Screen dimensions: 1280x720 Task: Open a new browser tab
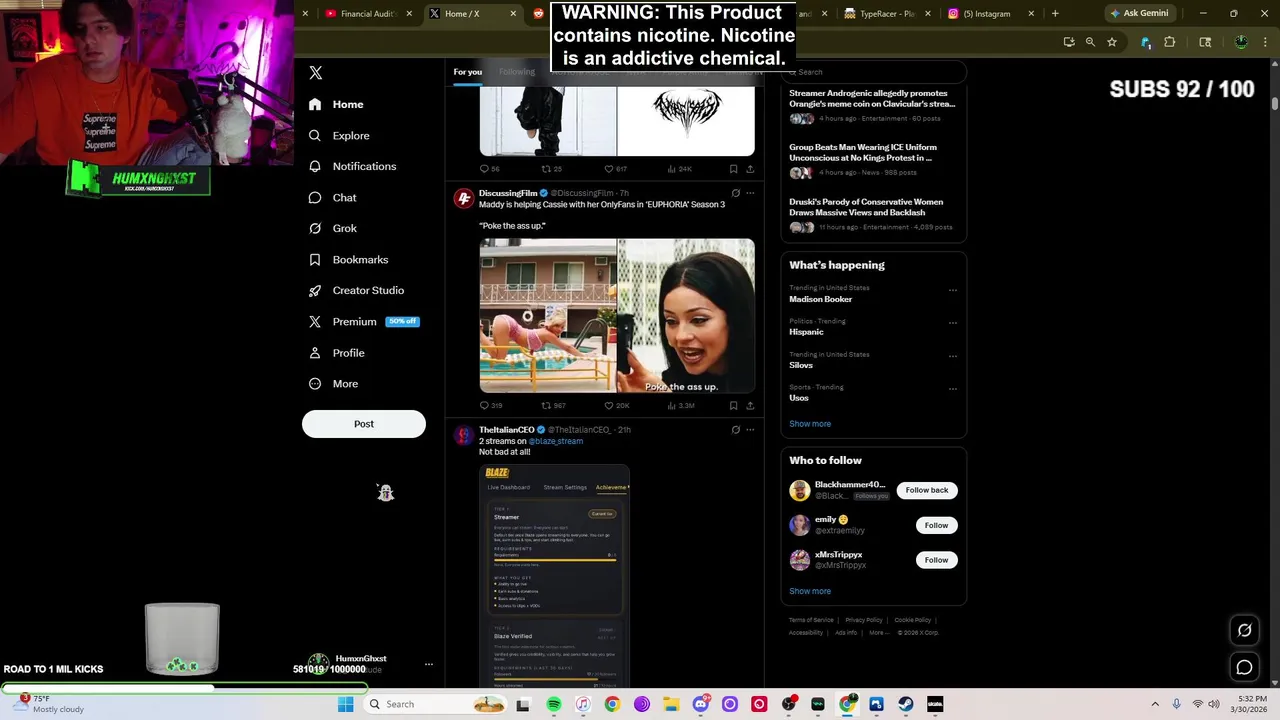(x=1055, y=14)
